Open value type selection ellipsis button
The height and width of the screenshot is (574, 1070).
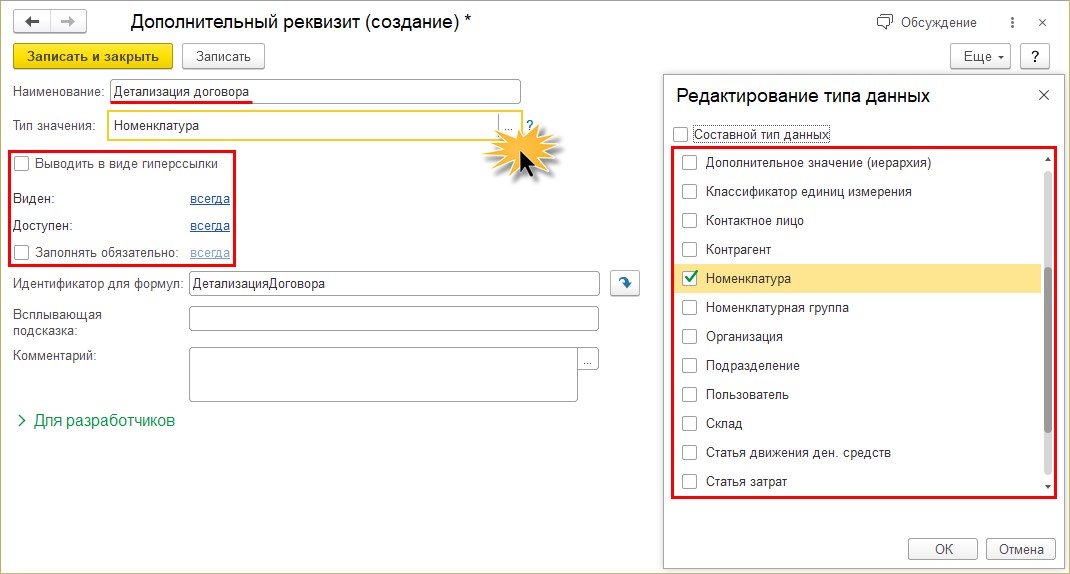tap(509, 126)
